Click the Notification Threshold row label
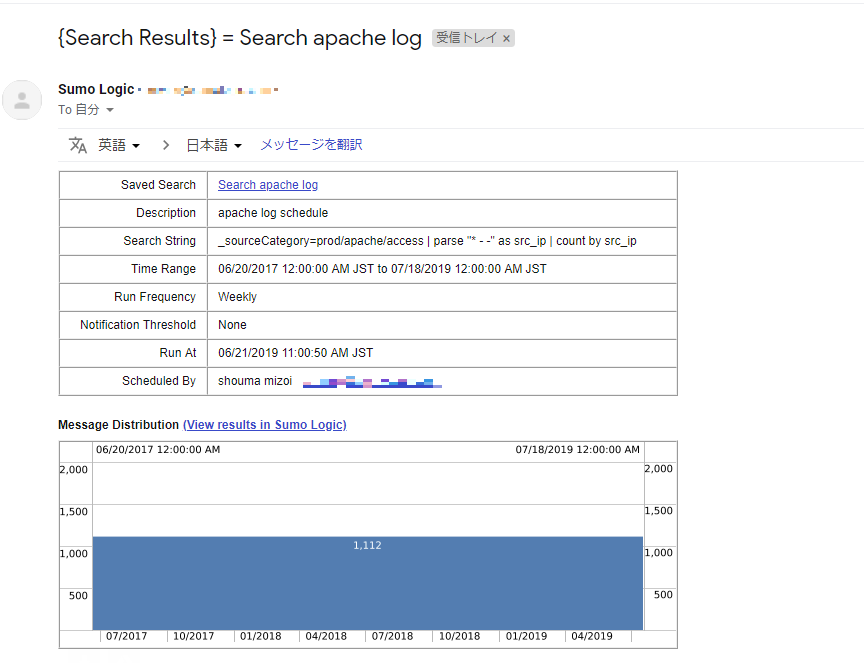Screen dimensions: 864x663 click(138, 325)
